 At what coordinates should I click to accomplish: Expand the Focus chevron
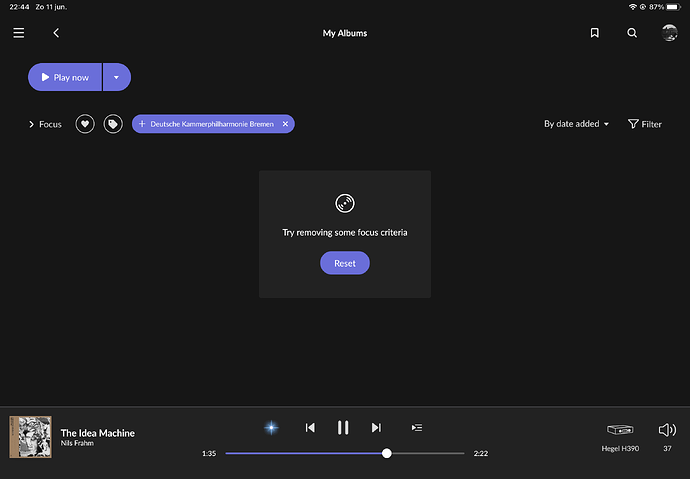coord(32,124)
